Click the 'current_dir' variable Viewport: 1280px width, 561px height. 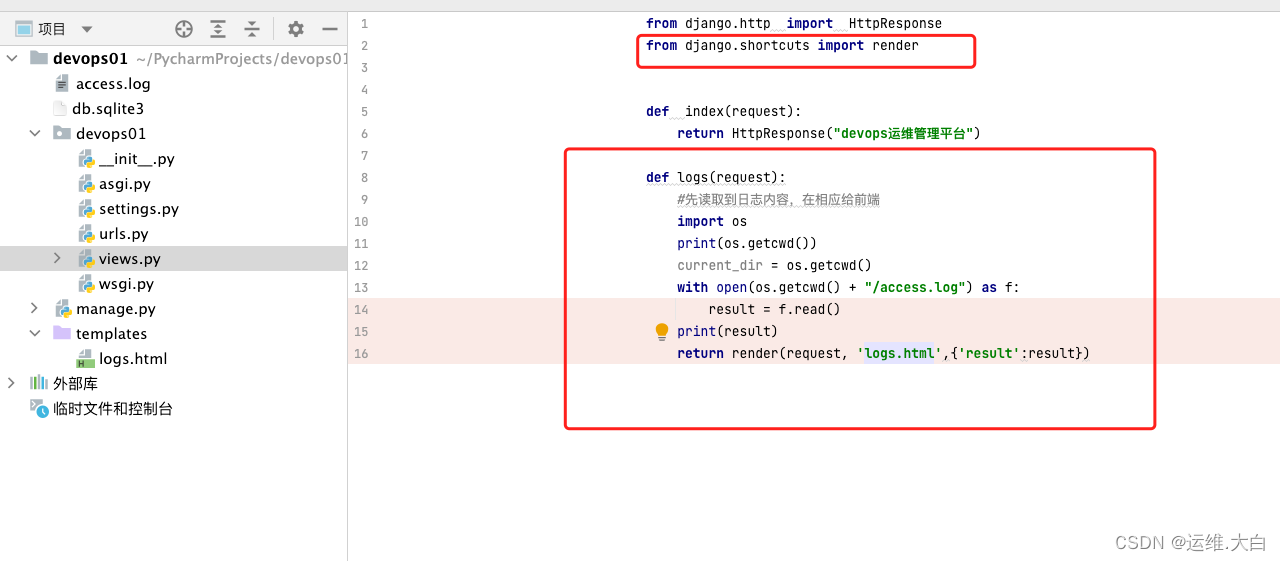719,265
